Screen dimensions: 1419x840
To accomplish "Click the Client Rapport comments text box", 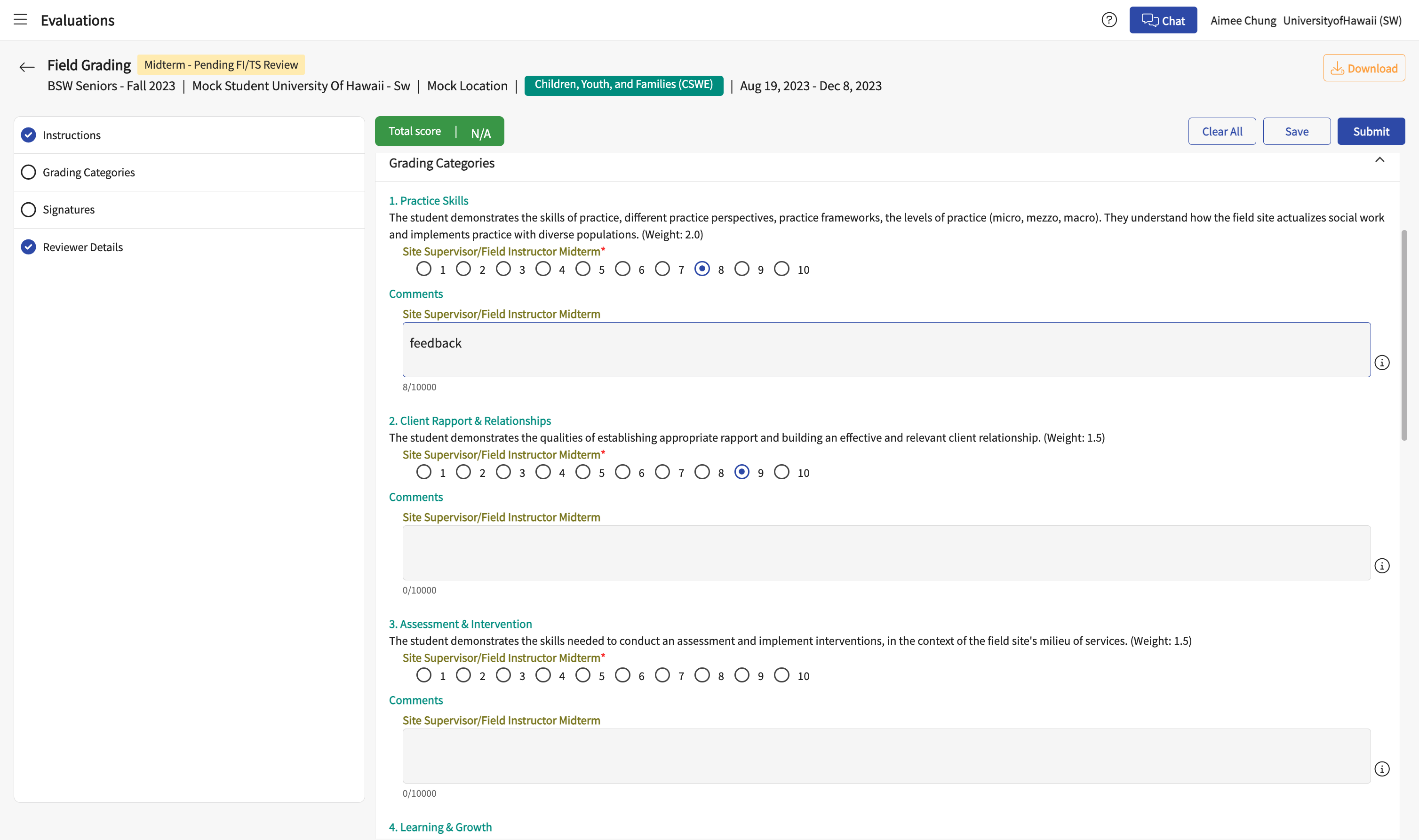I will (886, 553).
